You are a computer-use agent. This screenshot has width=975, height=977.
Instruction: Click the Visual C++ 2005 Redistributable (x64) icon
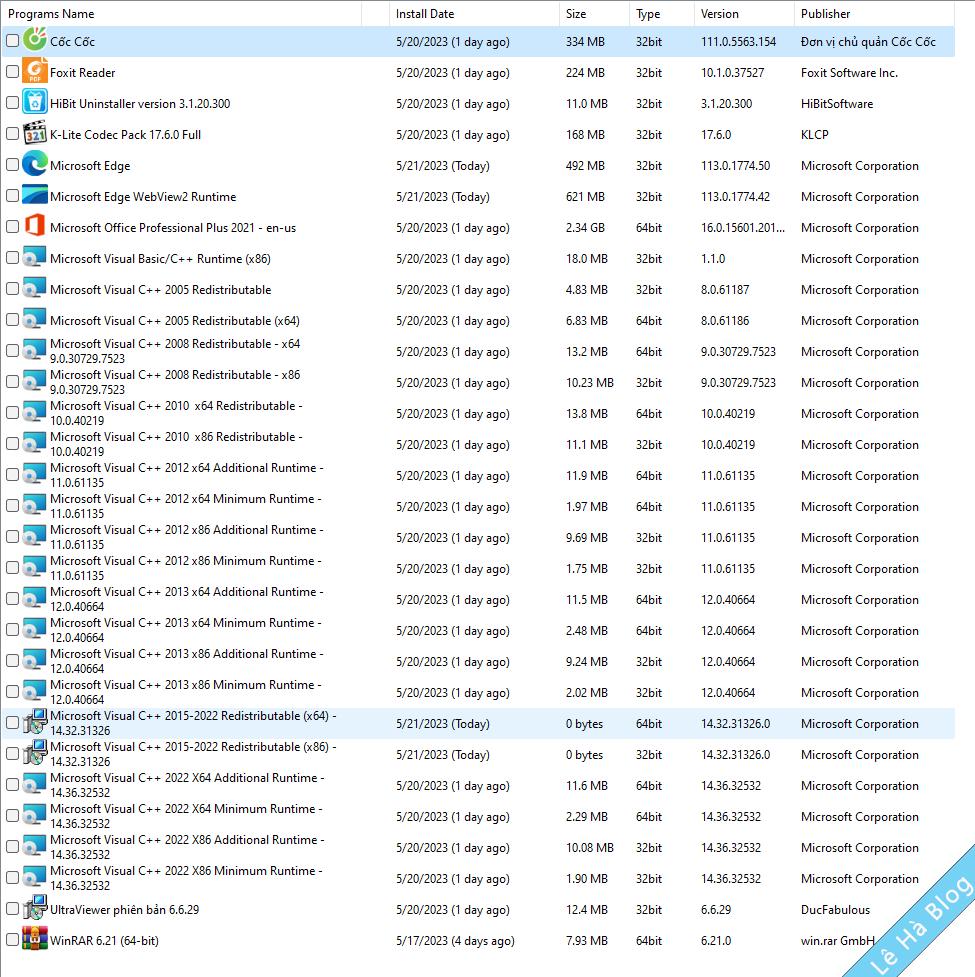point(35,319)
